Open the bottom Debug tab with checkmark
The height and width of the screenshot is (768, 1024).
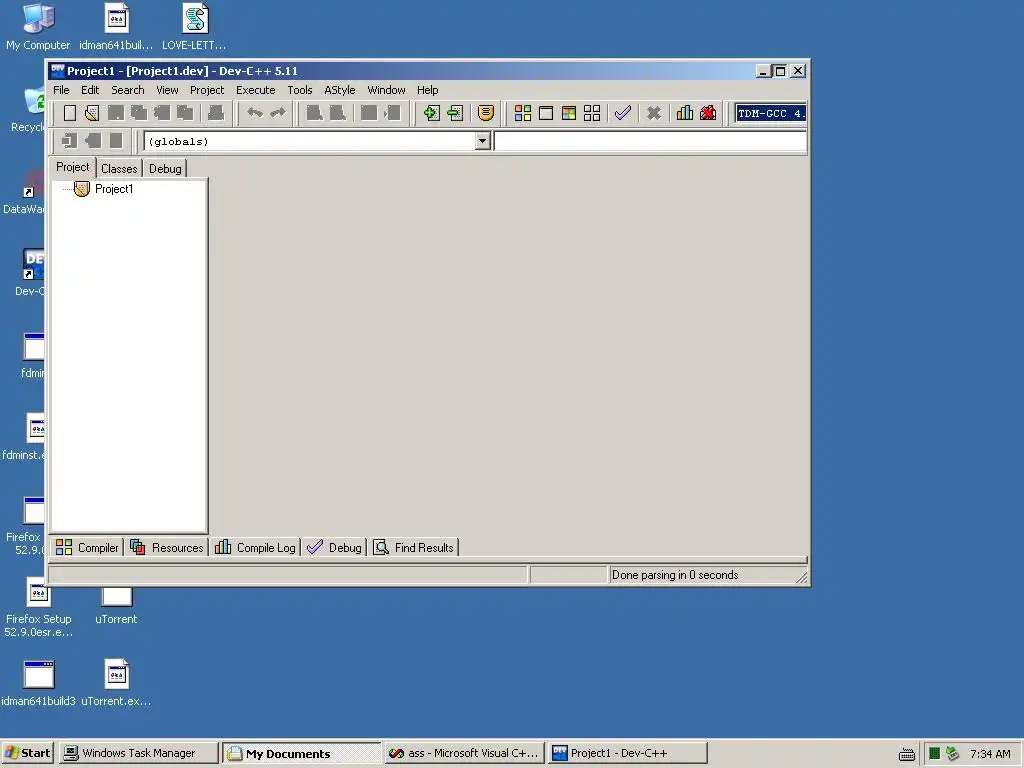(334, 547)
